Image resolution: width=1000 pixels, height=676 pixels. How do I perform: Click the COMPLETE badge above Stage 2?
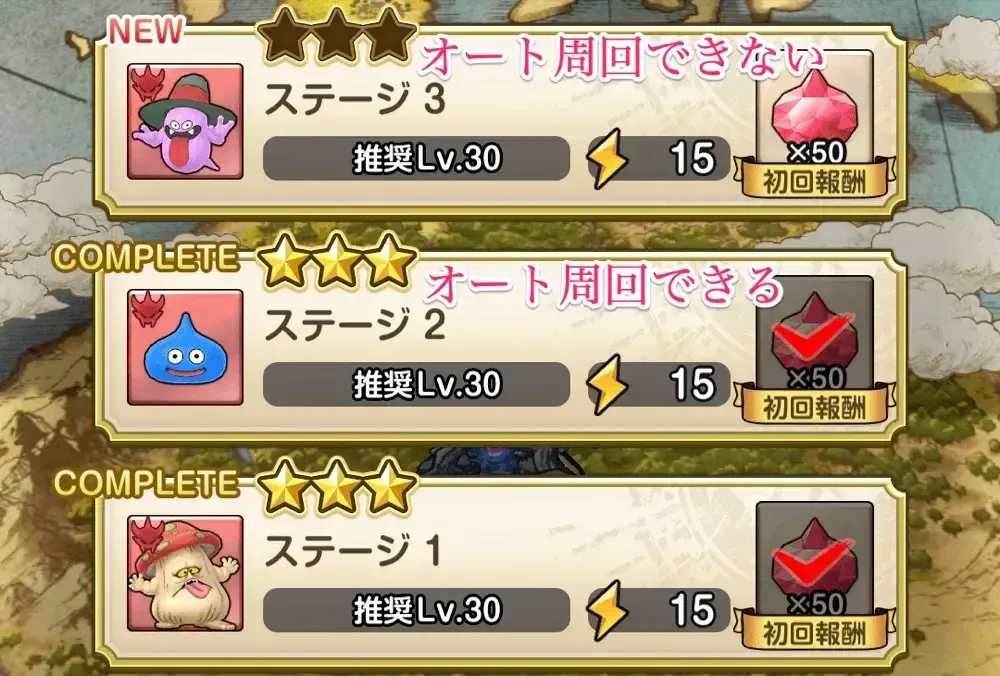pos(147,257)
